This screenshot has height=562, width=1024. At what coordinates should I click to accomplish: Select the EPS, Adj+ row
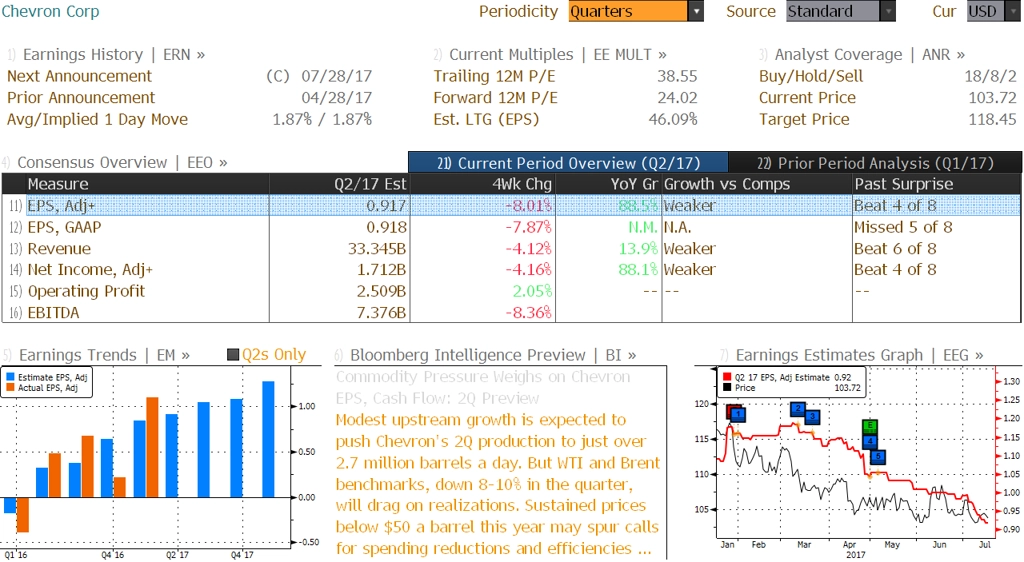pyautogui.click(x=511, y=206)
